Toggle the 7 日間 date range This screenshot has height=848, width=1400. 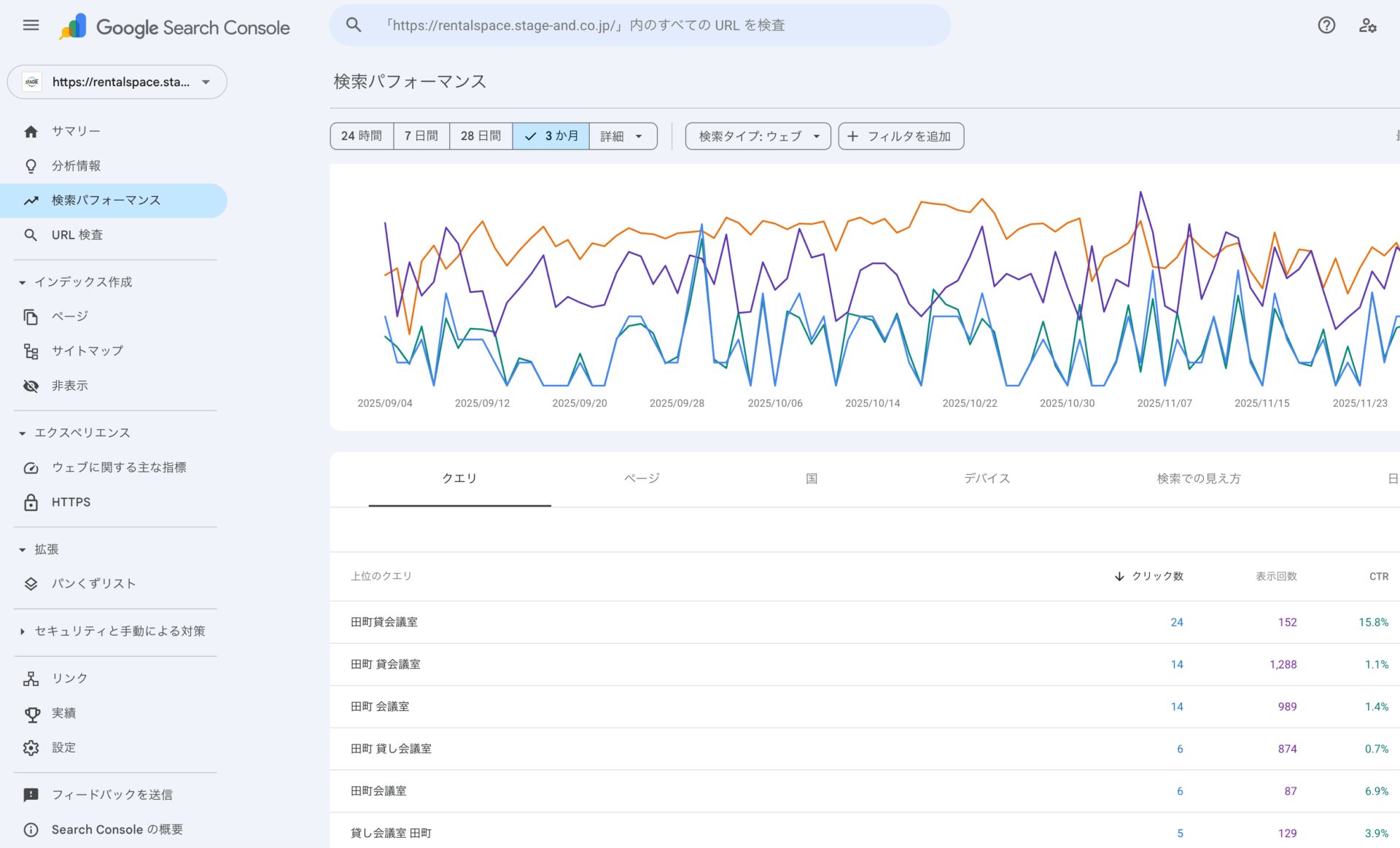(421, 136)
